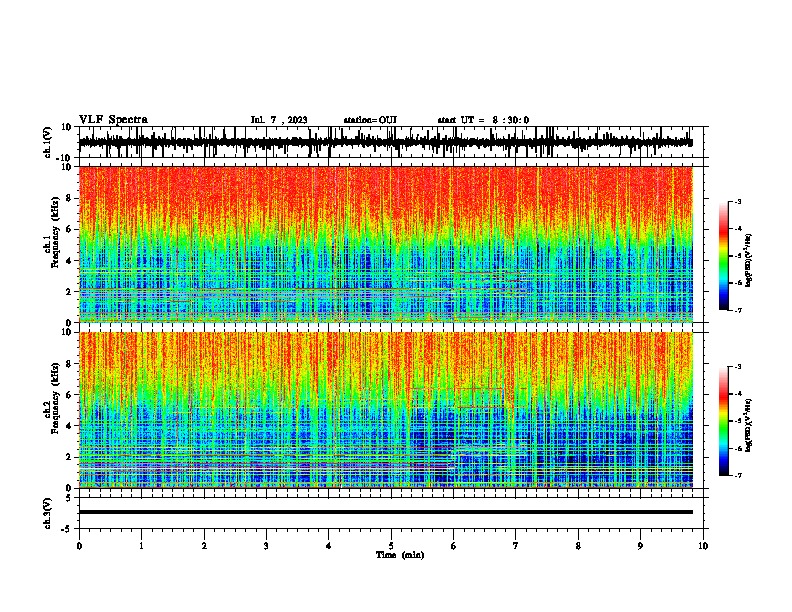Image resolution: width=792 pixels, height=612 pixels.
Task: Click the time axis tick label "7"
Action: click(516, 546)
